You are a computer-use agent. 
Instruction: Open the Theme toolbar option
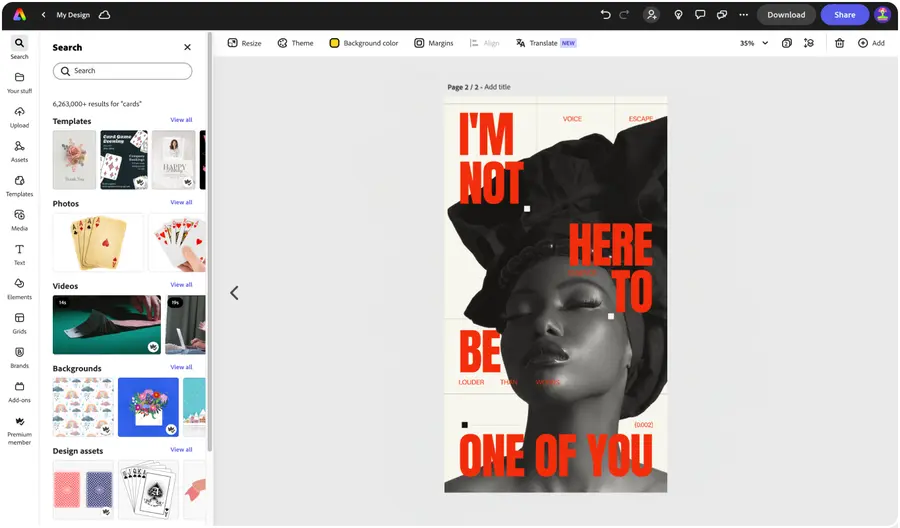295,43
